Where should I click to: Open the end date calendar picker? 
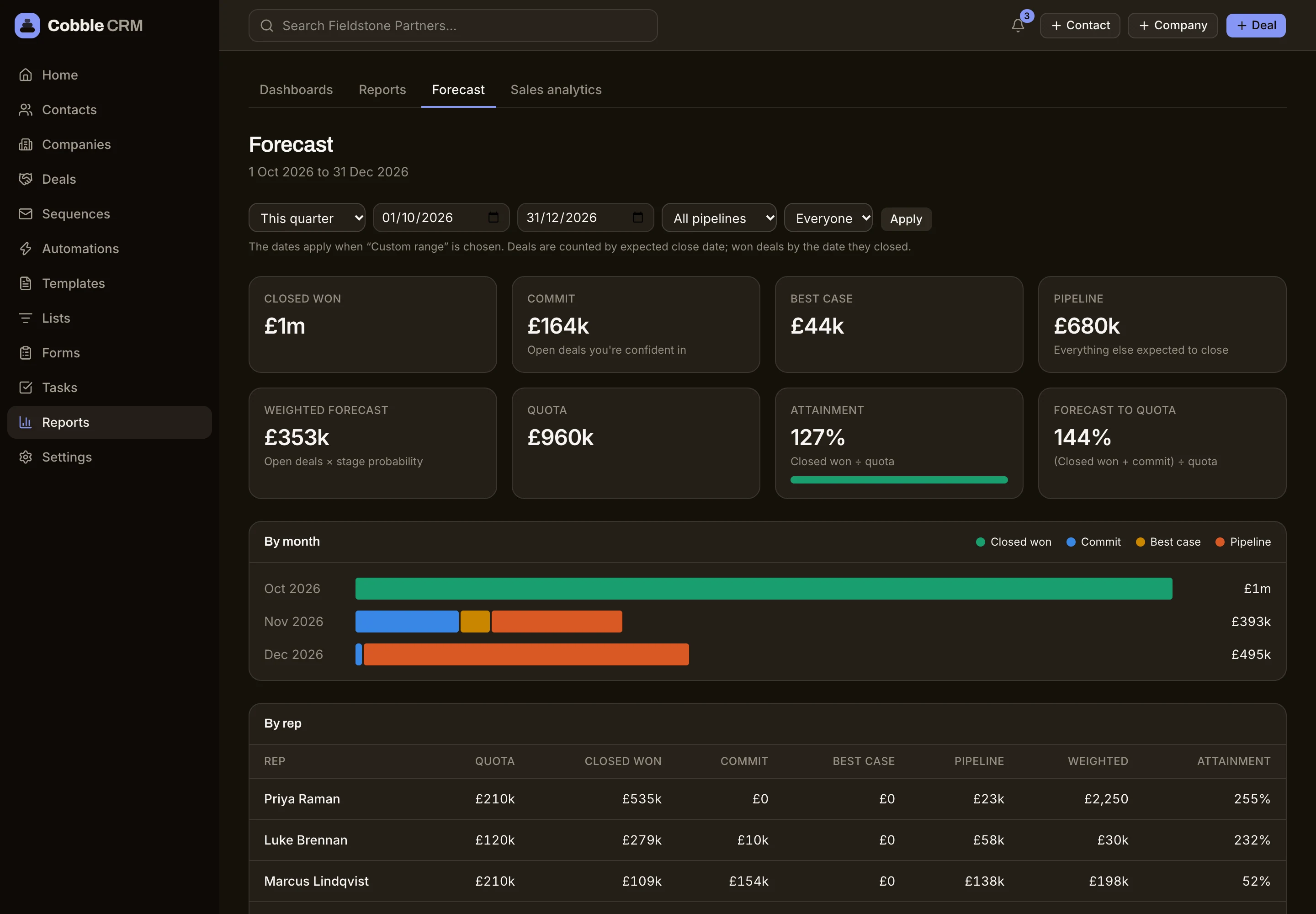(x=637, y=218)
